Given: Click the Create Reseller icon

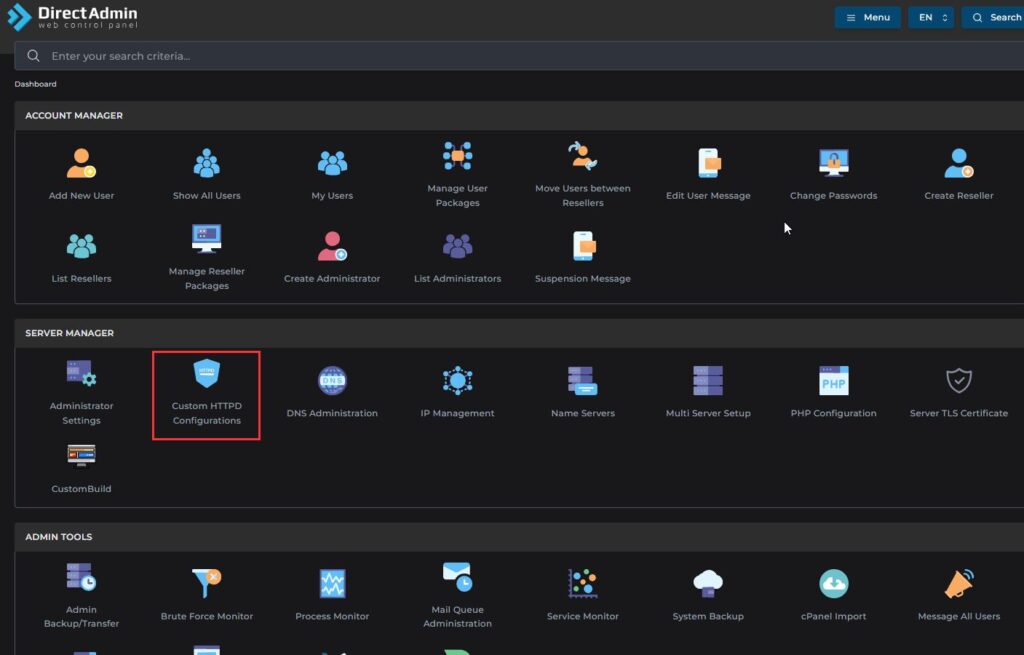Looking at the screenshot, I should pyautogui.click(x=958, y=163).
